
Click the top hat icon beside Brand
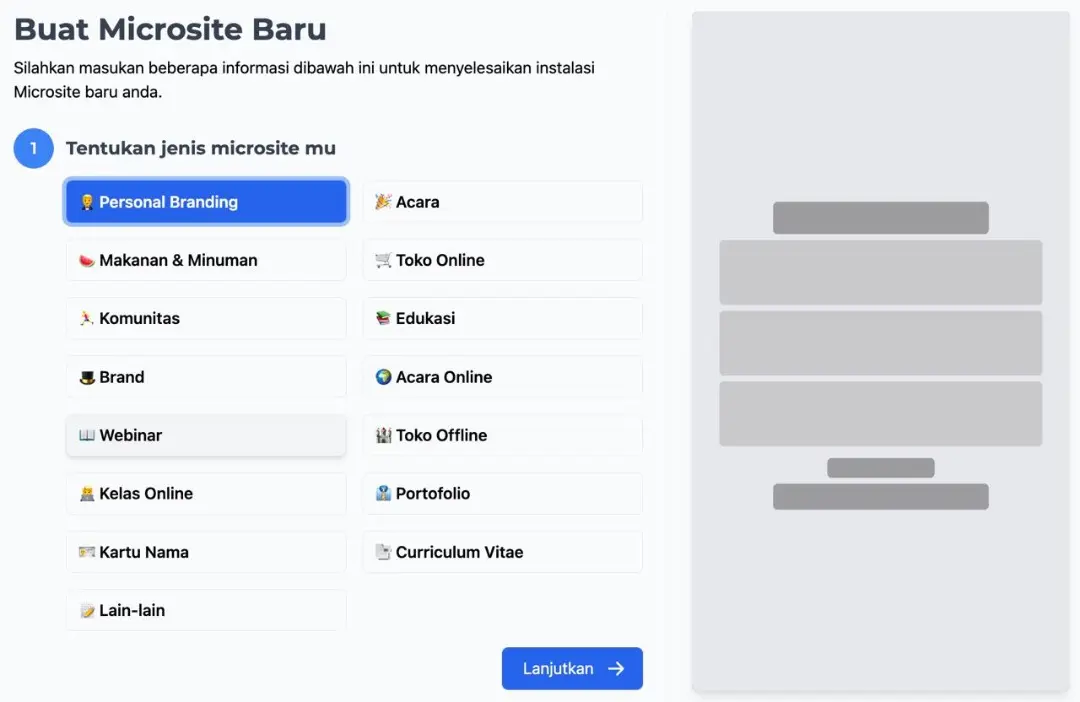(87, 377)
